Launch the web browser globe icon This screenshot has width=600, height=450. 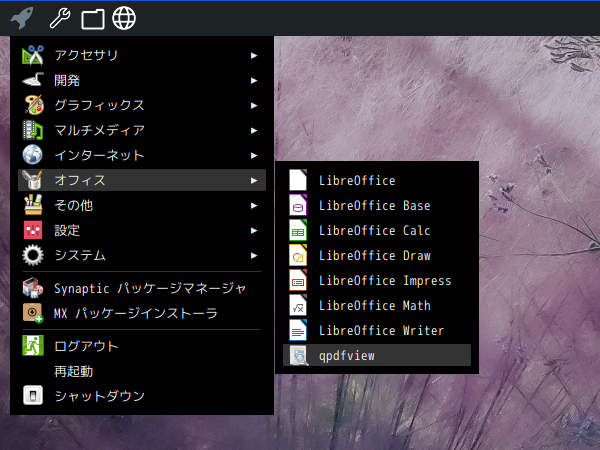coord(124,18)
